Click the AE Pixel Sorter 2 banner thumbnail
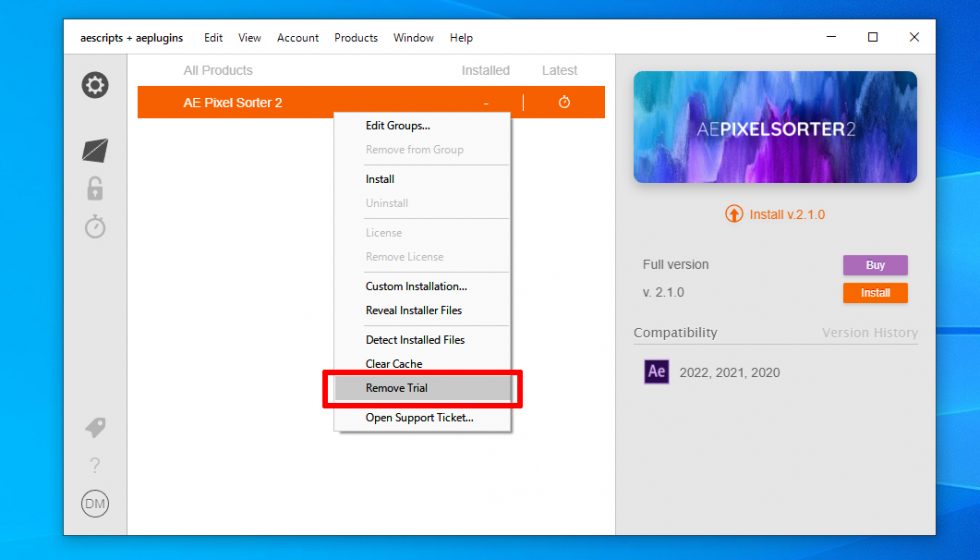 775,127
